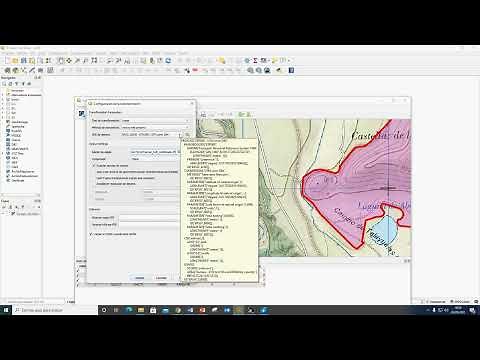
Task: Open the Proyecto menu
Action: (8, 53)
